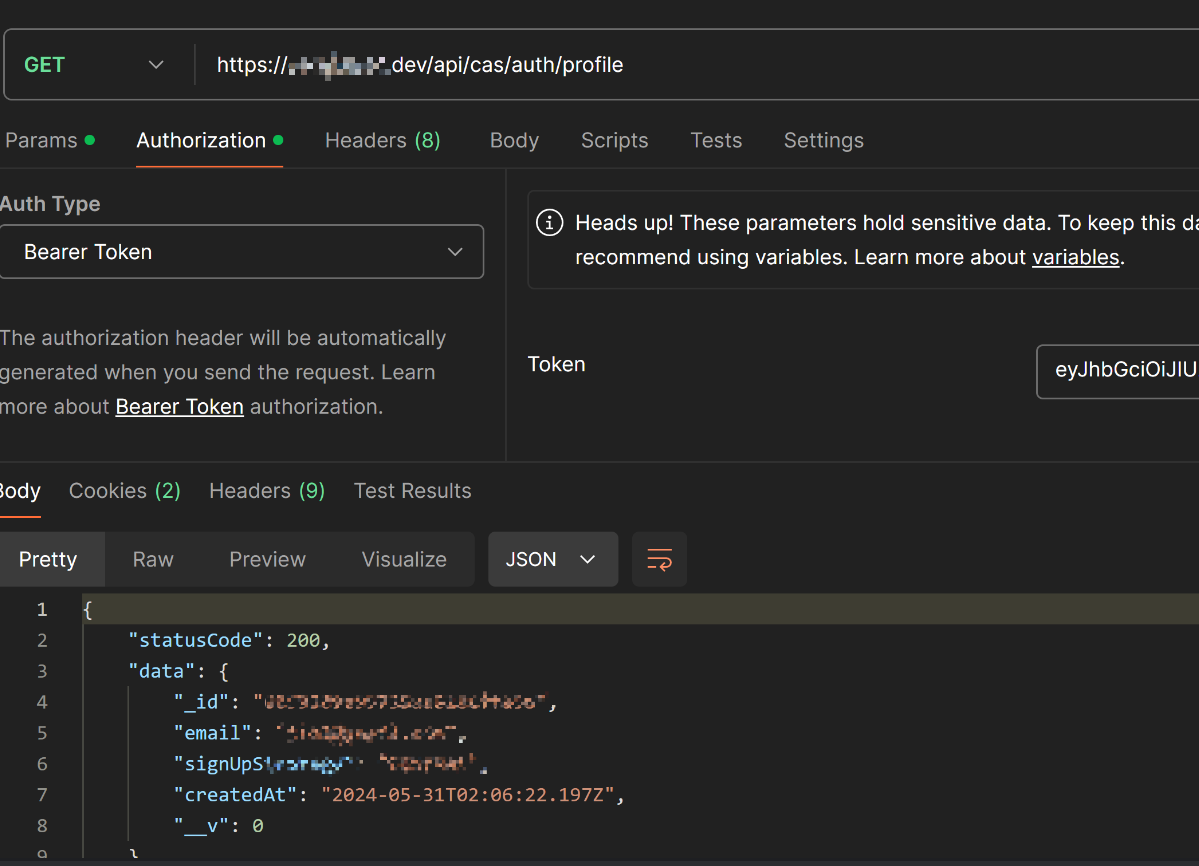Click the "email" key on line 5

click(x=213, y=734)
